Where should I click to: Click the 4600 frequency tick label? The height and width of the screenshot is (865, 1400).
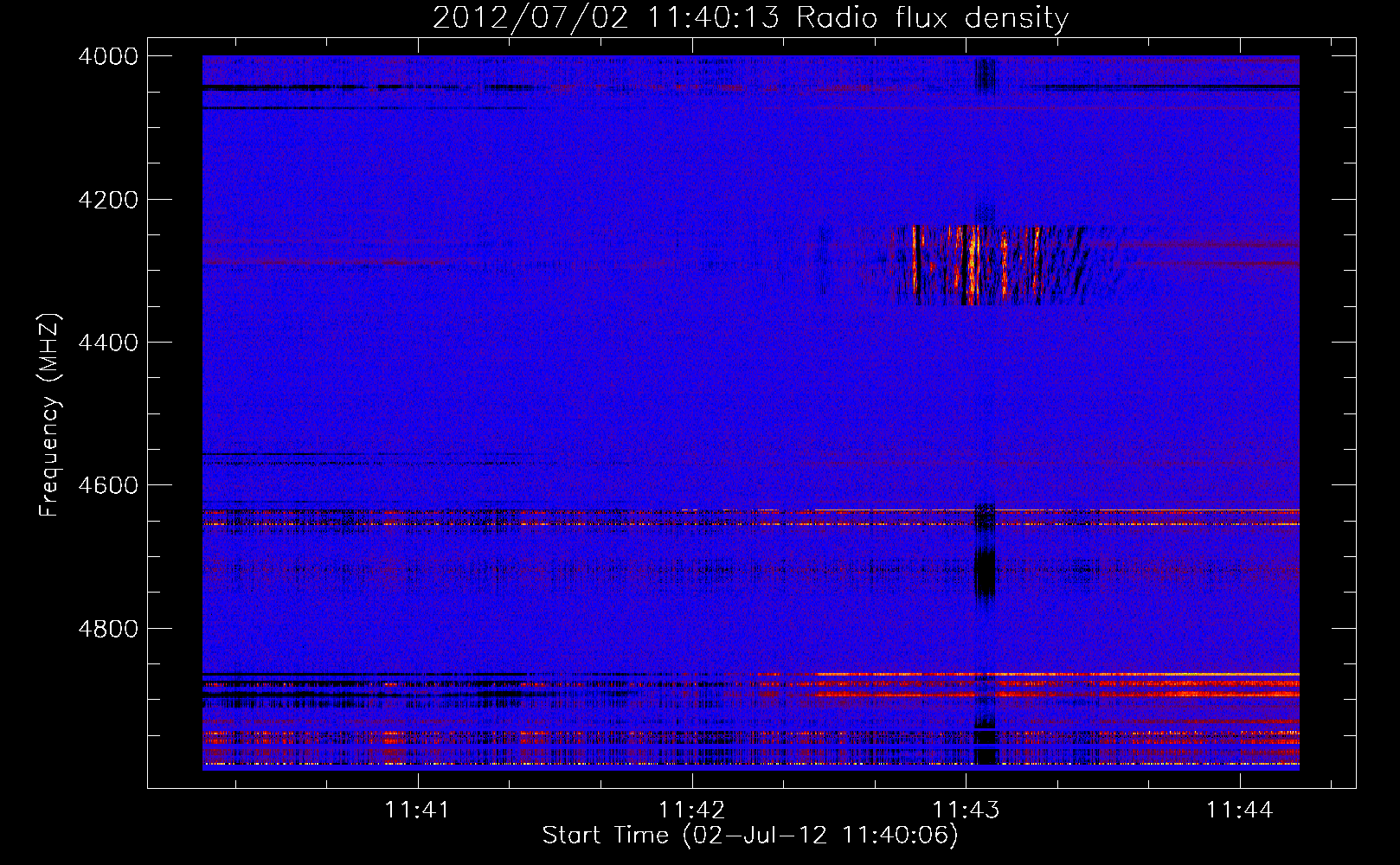coord(108,485)
